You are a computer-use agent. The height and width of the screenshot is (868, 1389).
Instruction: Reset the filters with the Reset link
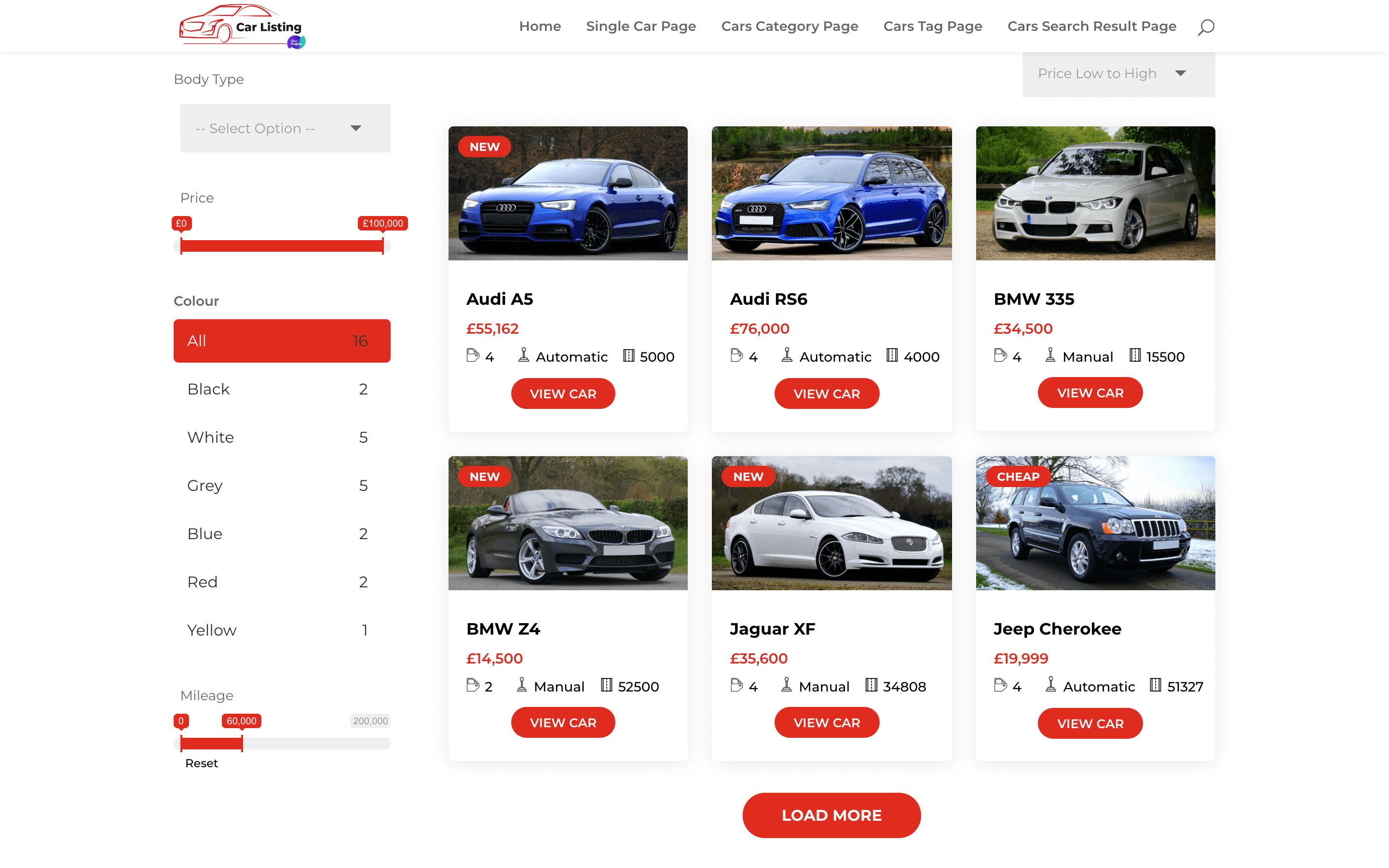click(202, 763)
